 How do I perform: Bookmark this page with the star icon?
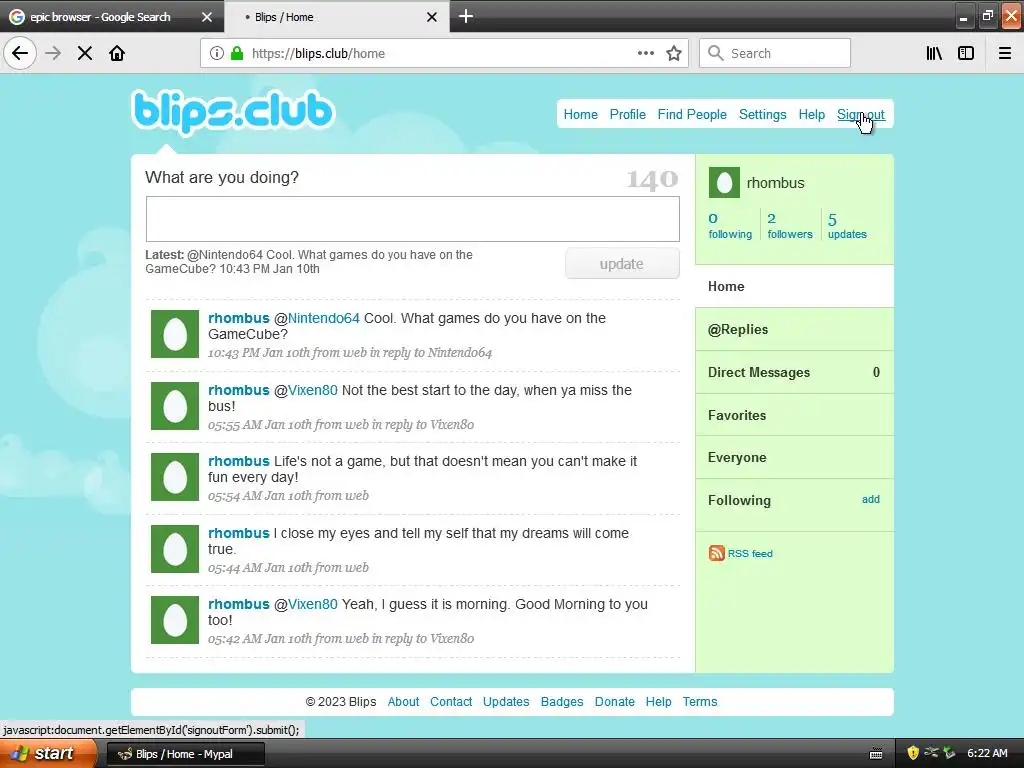click(674, 53)
